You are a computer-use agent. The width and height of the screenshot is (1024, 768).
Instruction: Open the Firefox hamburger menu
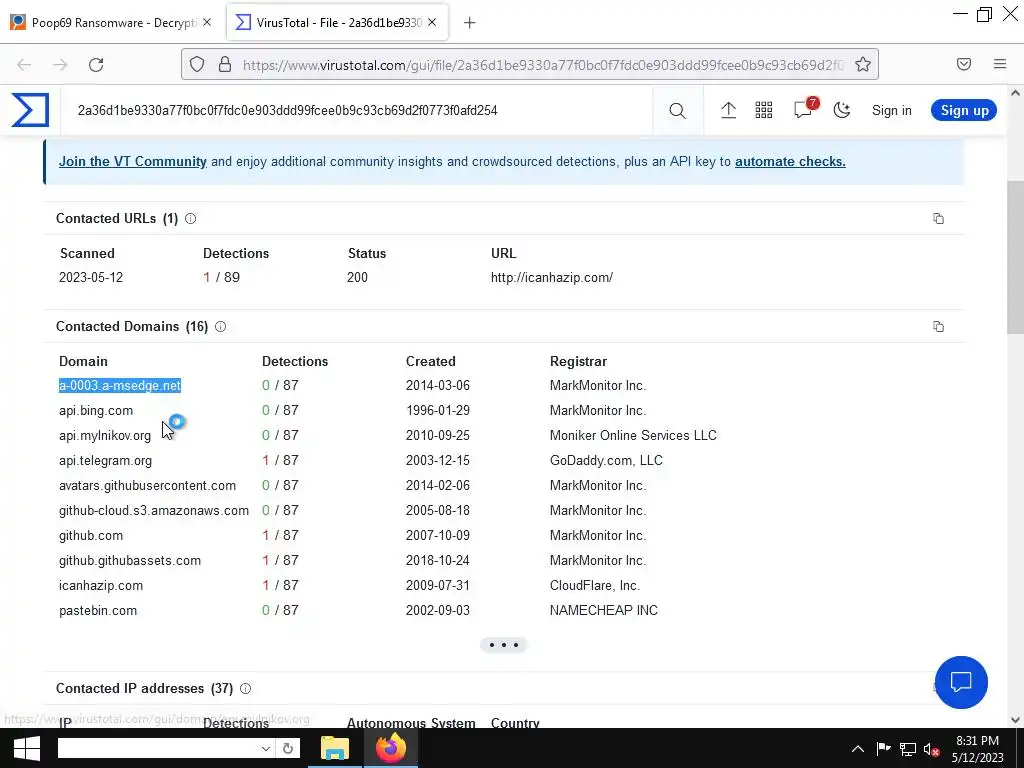click(1000, 64)
